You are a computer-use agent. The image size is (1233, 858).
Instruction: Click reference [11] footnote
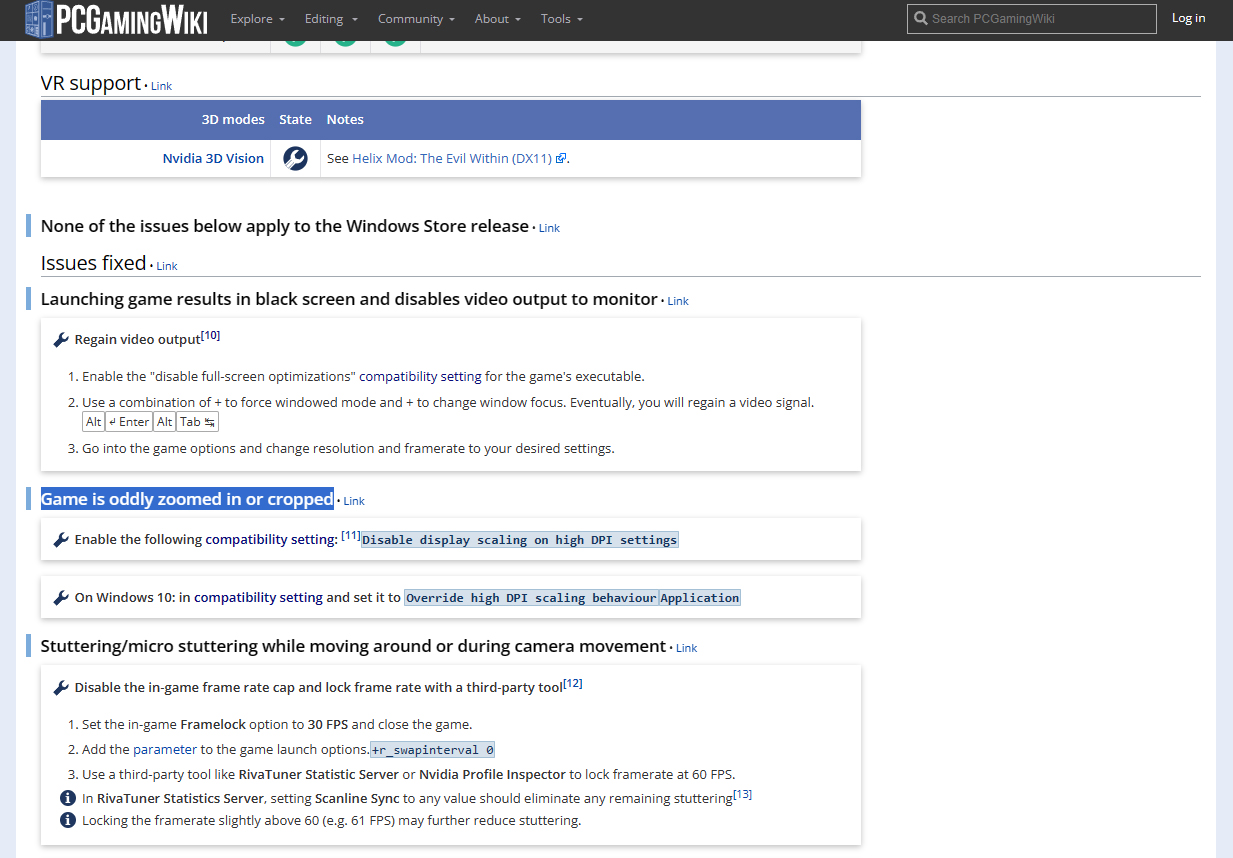click(x=351, y=535)
